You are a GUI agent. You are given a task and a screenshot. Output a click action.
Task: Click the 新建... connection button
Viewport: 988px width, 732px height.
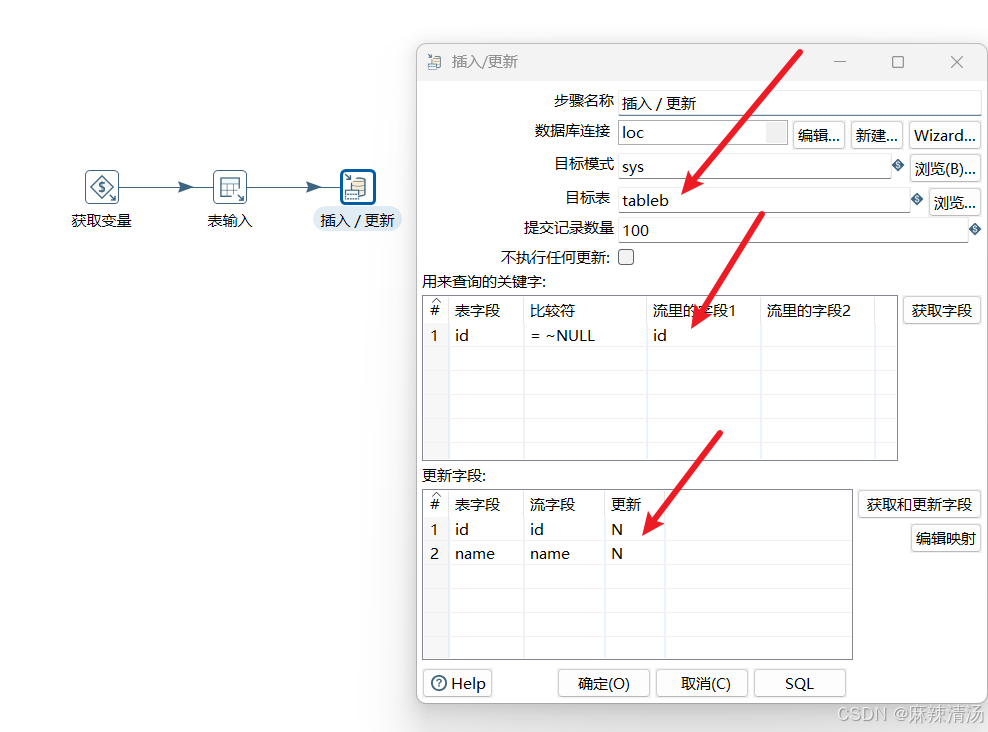point(876,135)
